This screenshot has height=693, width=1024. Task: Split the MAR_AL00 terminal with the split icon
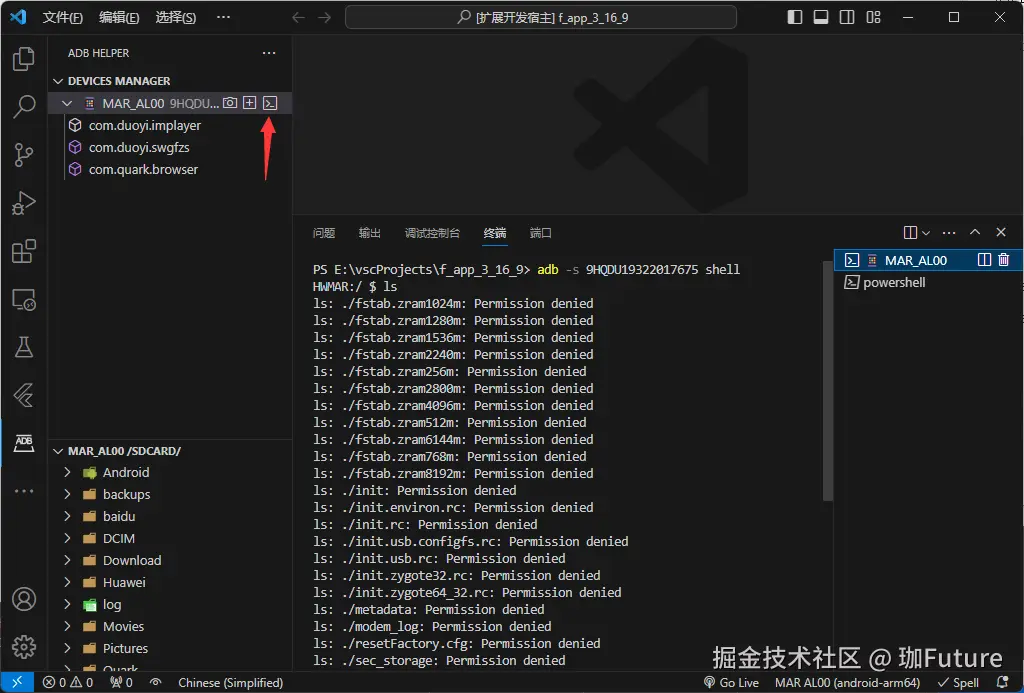985,259
